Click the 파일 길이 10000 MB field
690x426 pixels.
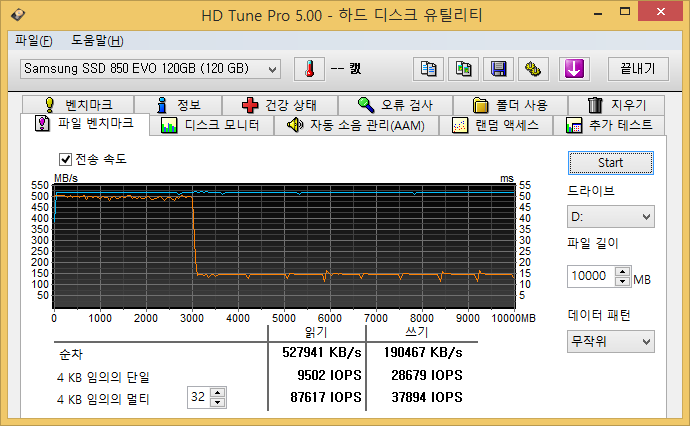pos(591,276)
